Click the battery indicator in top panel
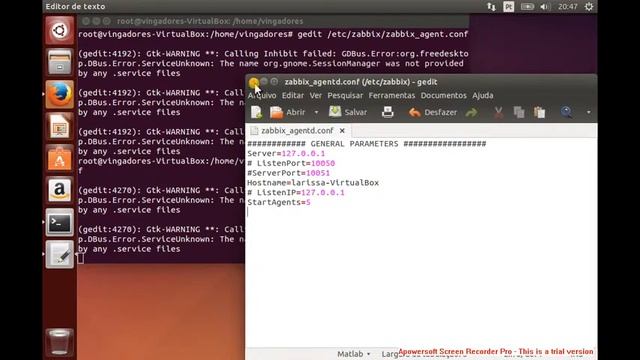The height and width of the screenshot is (360, 640). point(527,7)
